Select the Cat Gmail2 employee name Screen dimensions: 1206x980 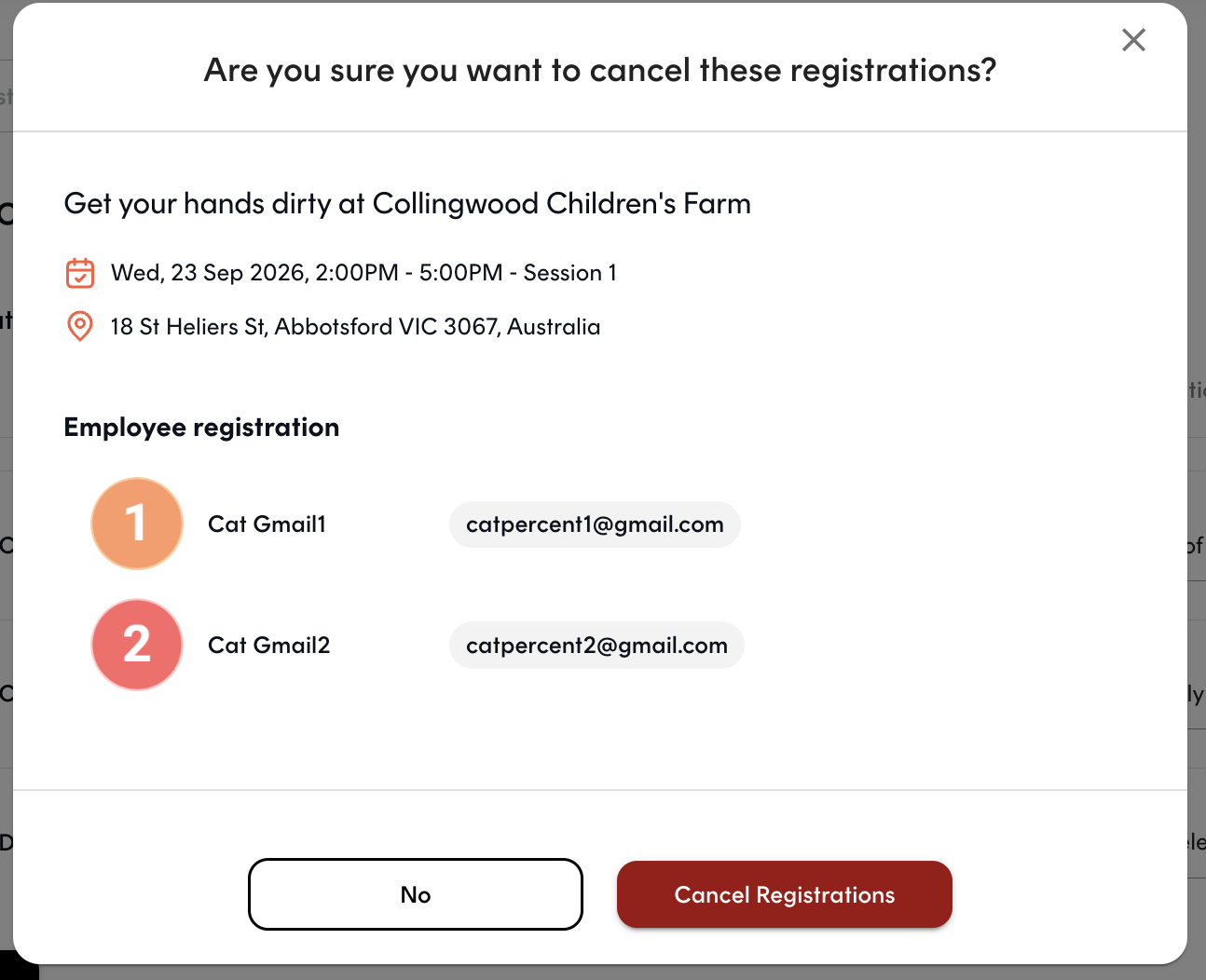point(268,646)
